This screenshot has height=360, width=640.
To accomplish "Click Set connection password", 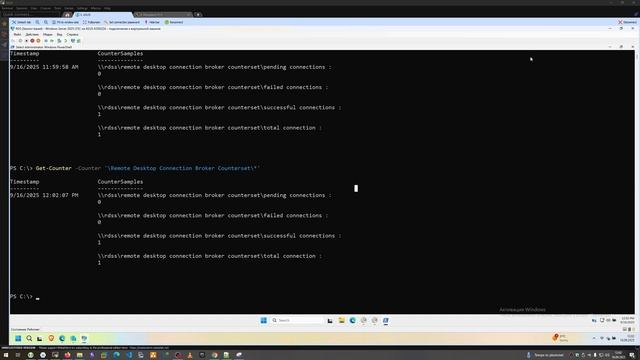I will coord(122,22).
